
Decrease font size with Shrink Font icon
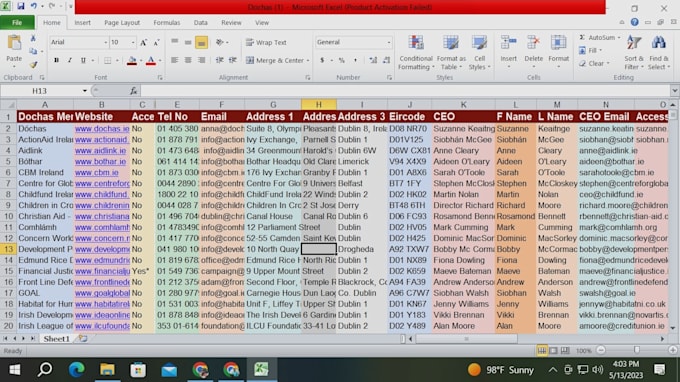[x=156, y=42]
